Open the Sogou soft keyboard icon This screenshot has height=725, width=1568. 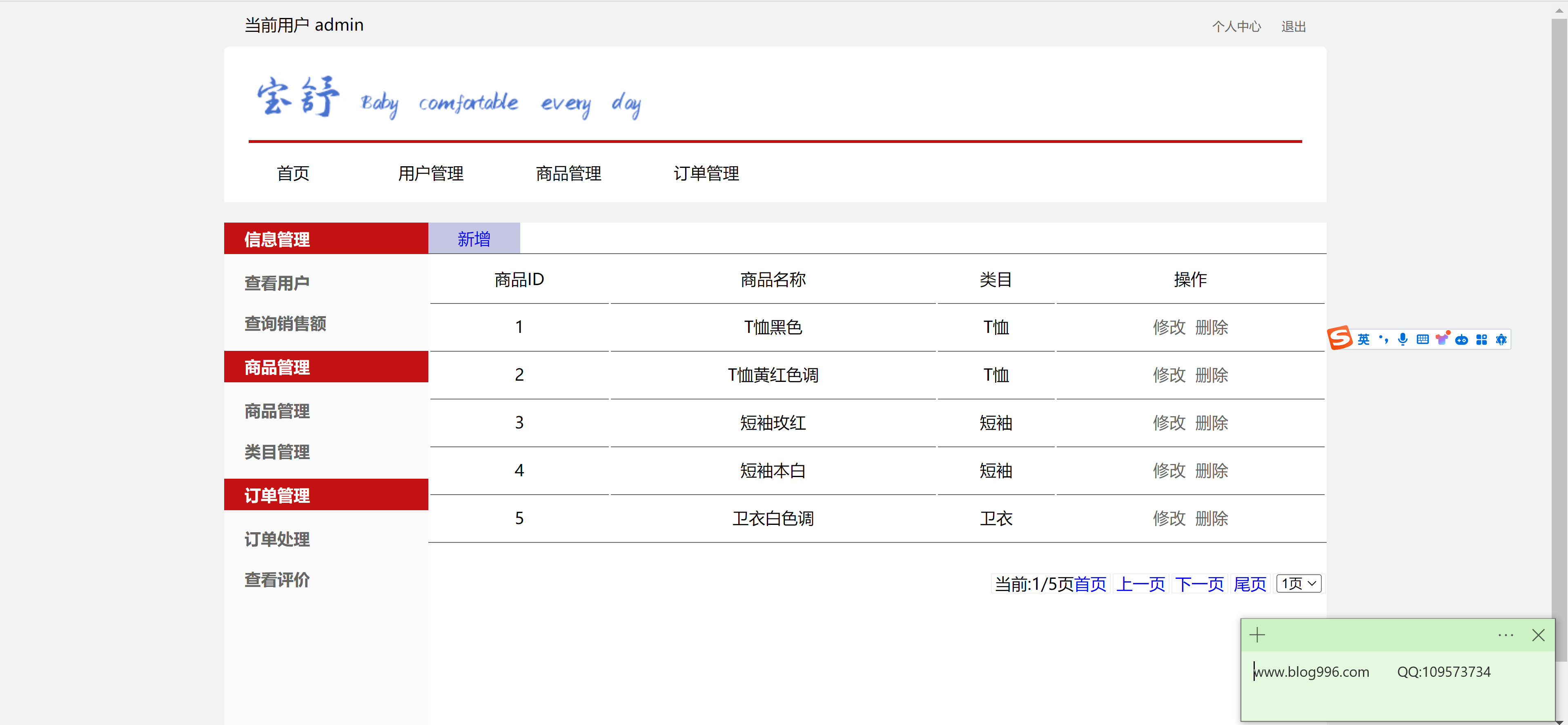(x=1423, y=340)
